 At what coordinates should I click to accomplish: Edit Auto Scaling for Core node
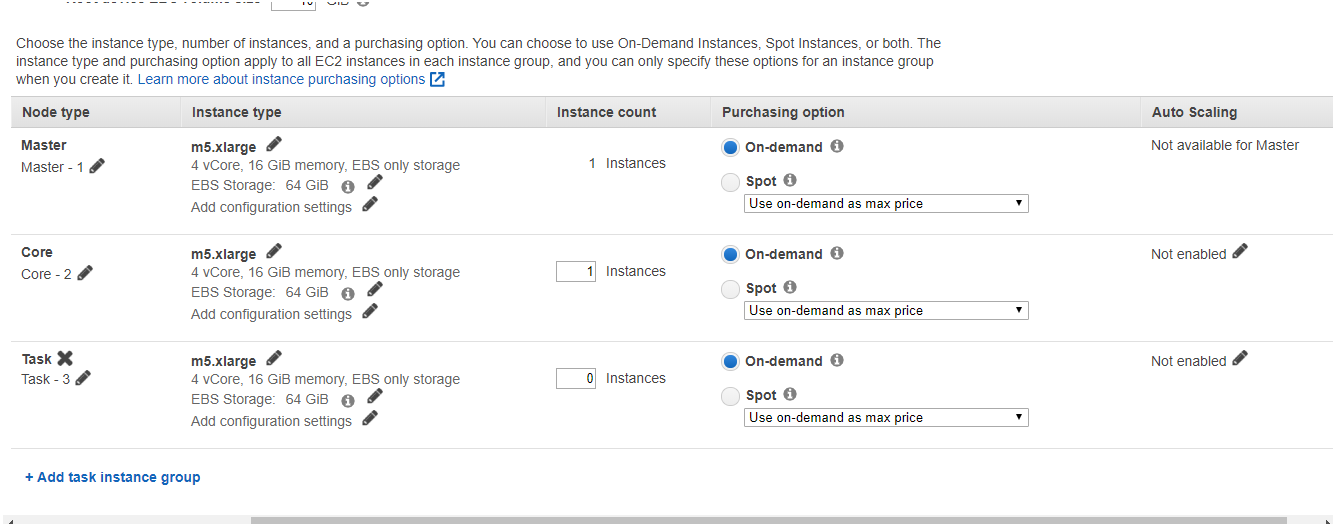click(x=1240, y=253)
